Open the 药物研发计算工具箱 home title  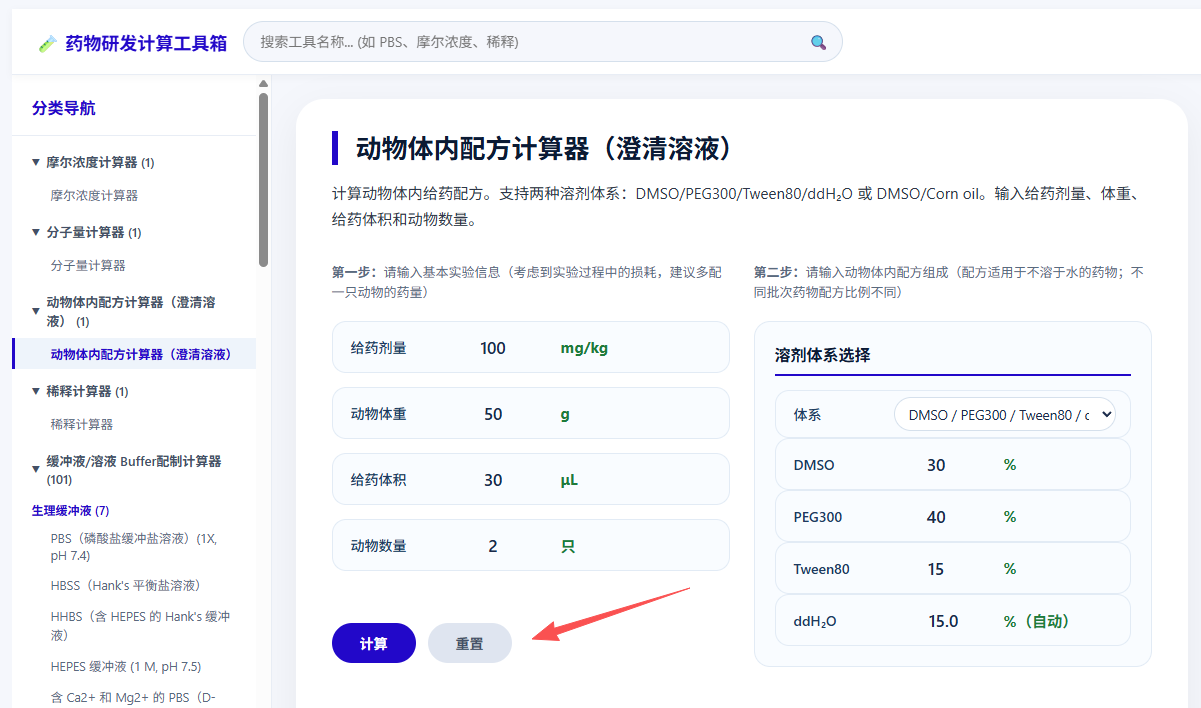pos(146,43)
